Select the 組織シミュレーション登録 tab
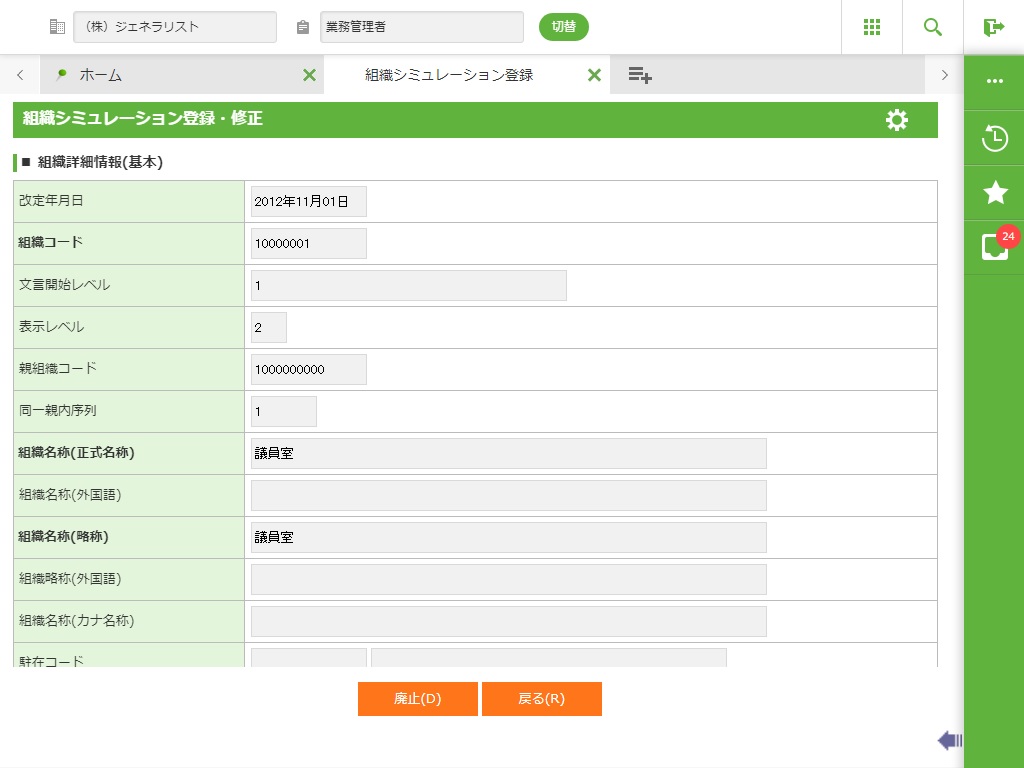The image size is (1024, 768). 449,75
